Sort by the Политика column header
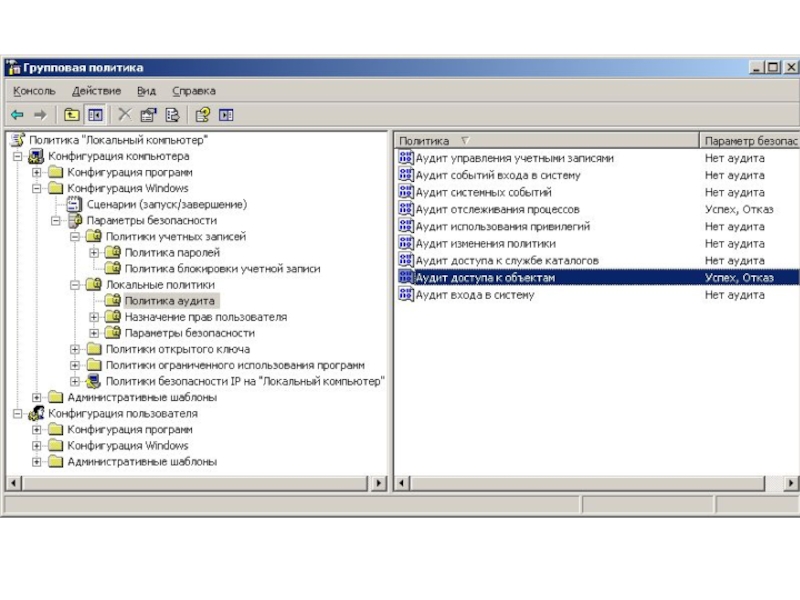The height and width of the screenshot is (600, 800). tap(430, 141)
